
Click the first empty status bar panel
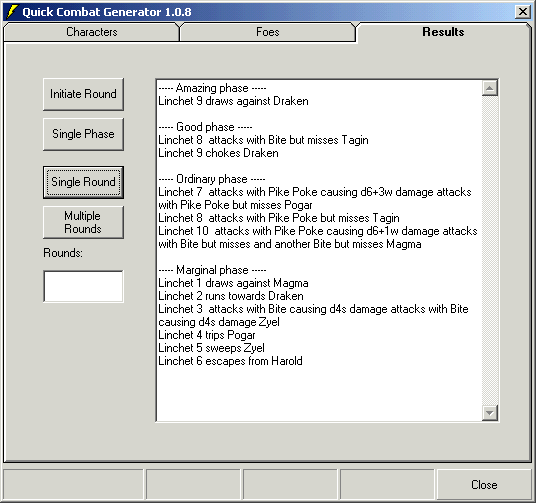click(x=73, y=485)
